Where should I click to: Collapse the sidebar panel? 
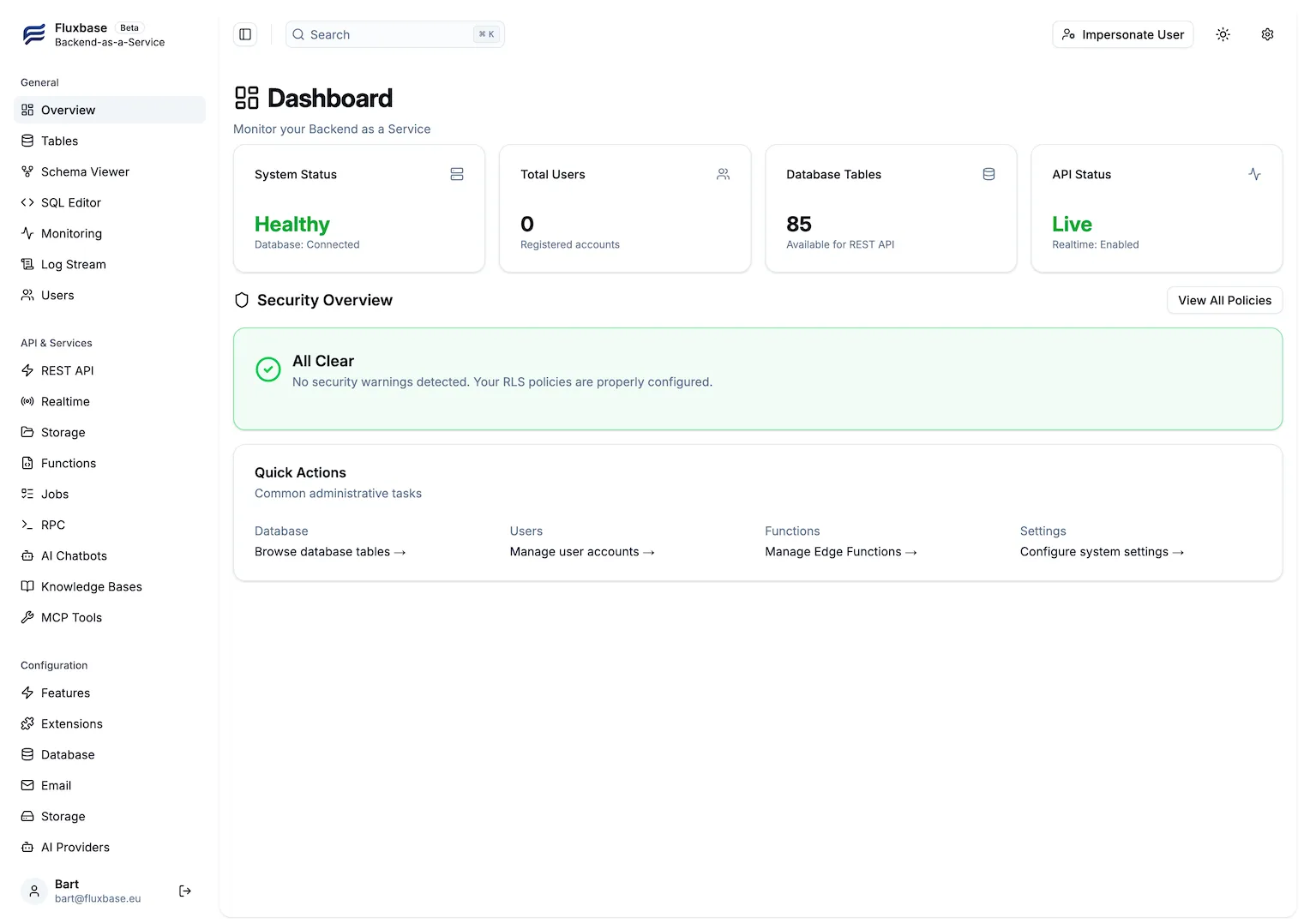[x=245, y=34]
